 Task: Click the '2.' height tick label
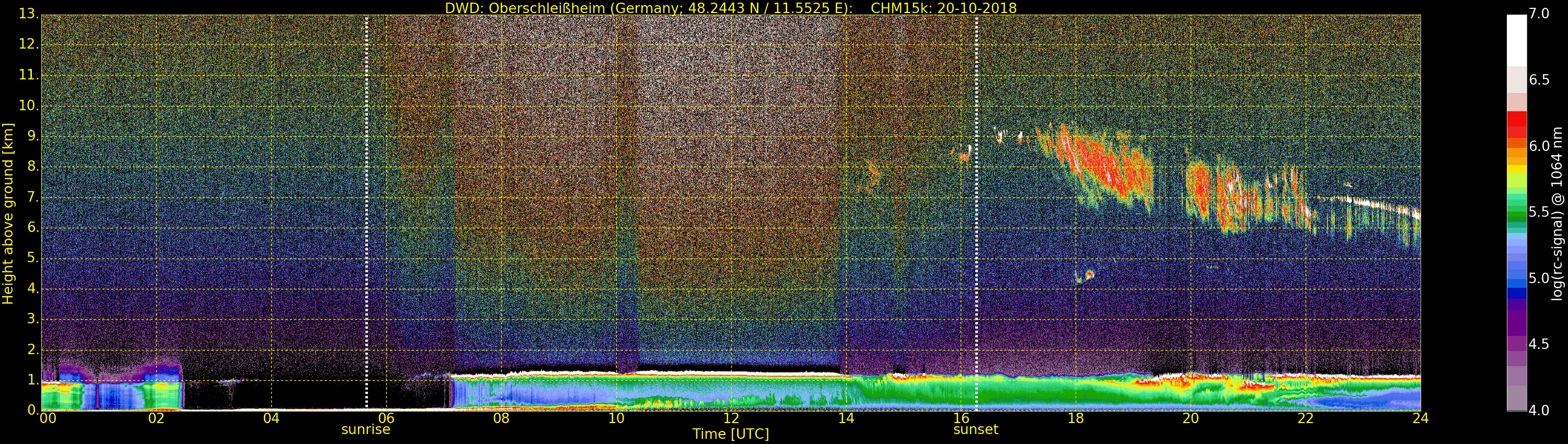point(33,349)
